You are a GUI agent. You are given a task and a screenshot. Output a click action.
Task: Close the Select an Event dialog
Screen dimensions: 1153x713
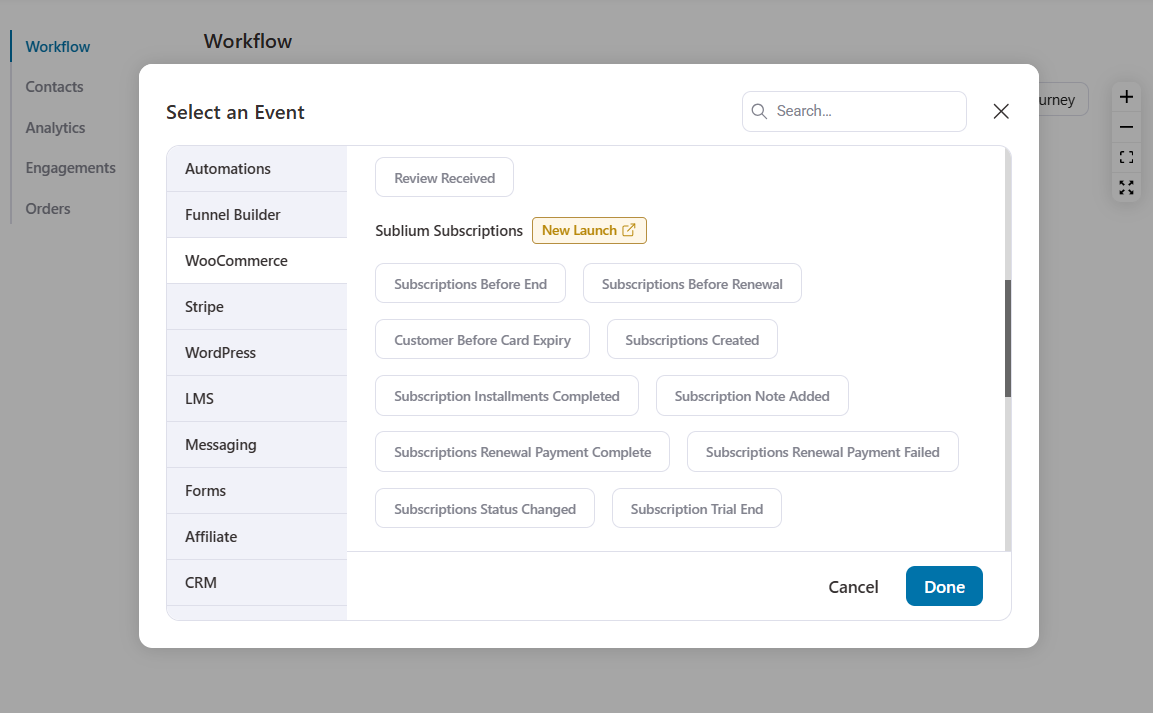pyautogui.click(x=1001, y=111)
